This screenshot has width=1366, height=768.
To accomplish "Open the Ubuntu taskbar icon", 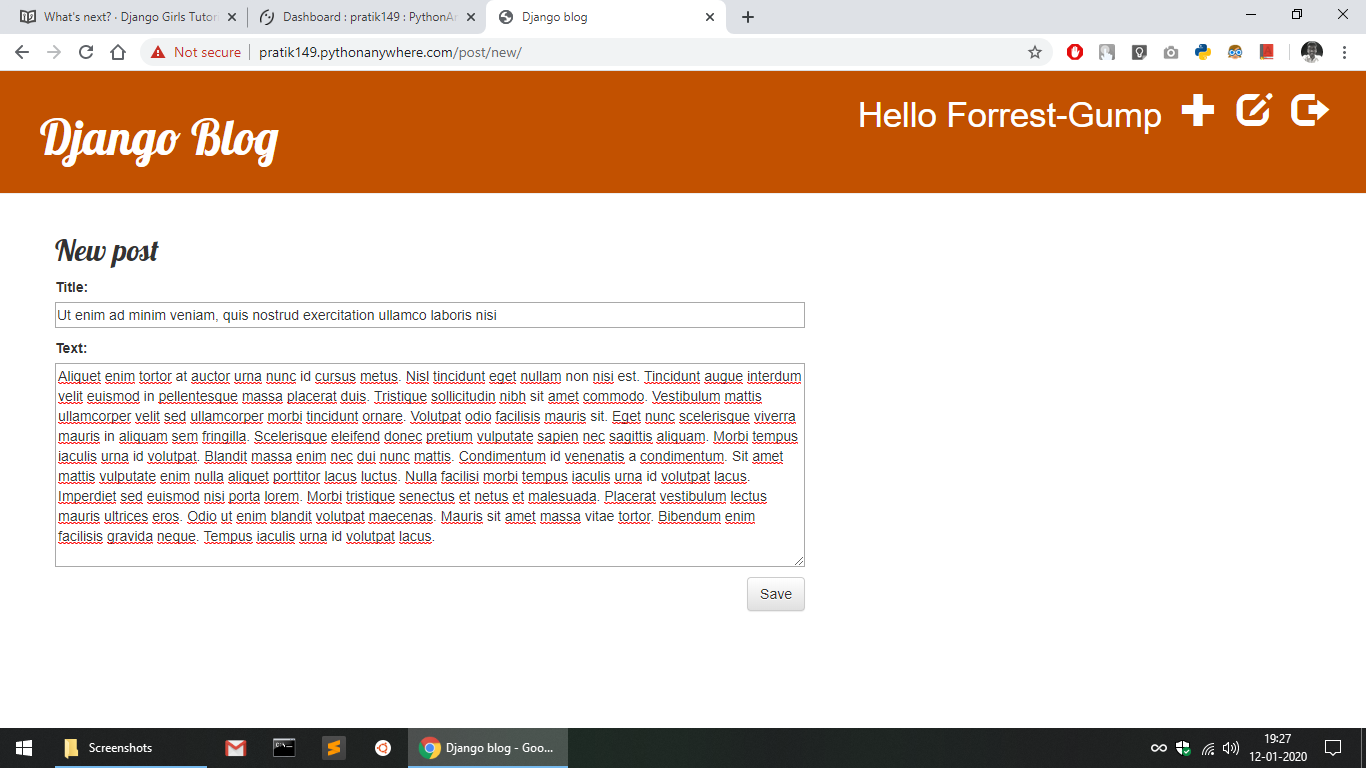I will coord(382,748).
